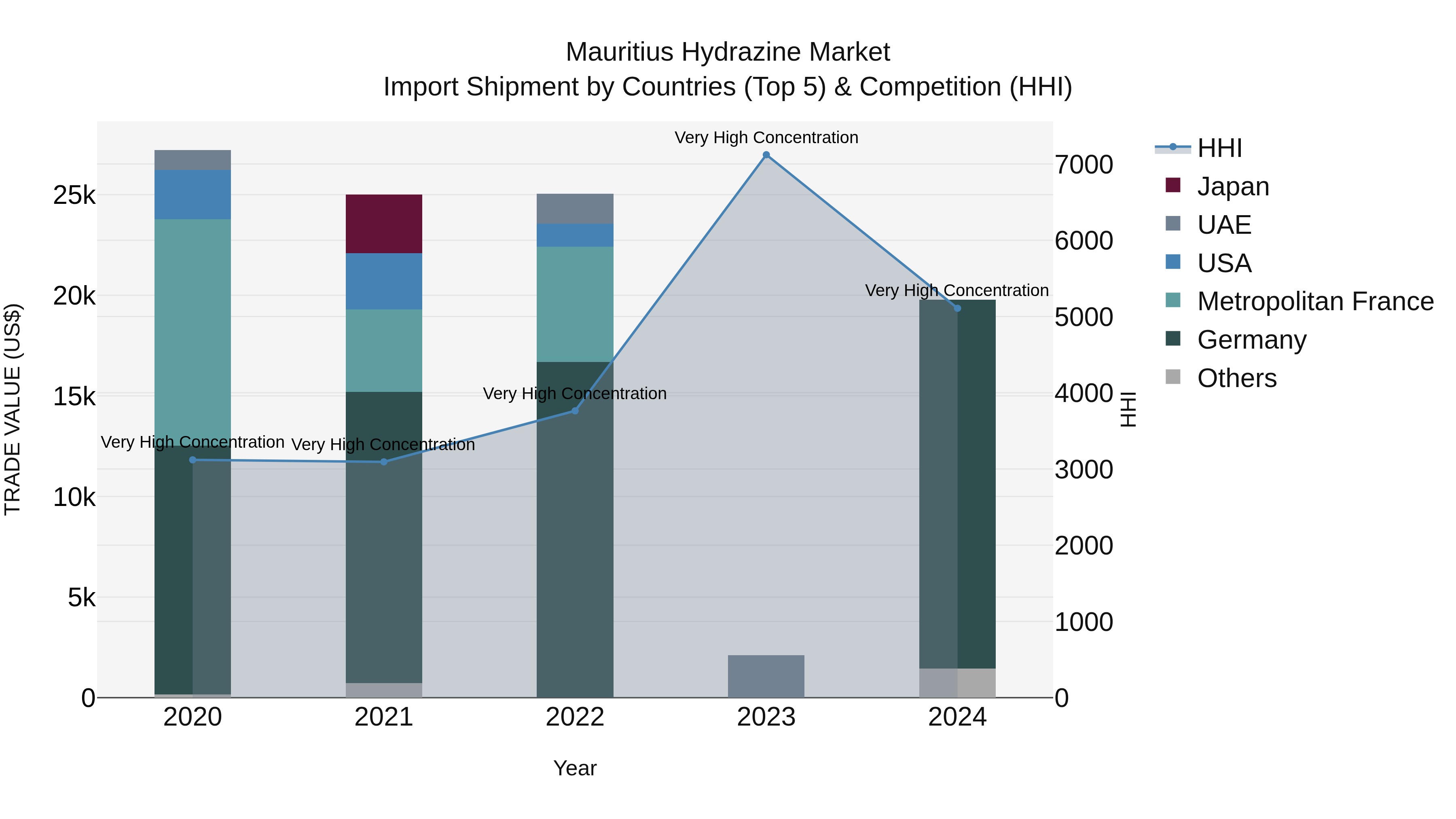Click the USA legend color swatch
This screenshot has width=1456, height=819.
(1173, 262)
